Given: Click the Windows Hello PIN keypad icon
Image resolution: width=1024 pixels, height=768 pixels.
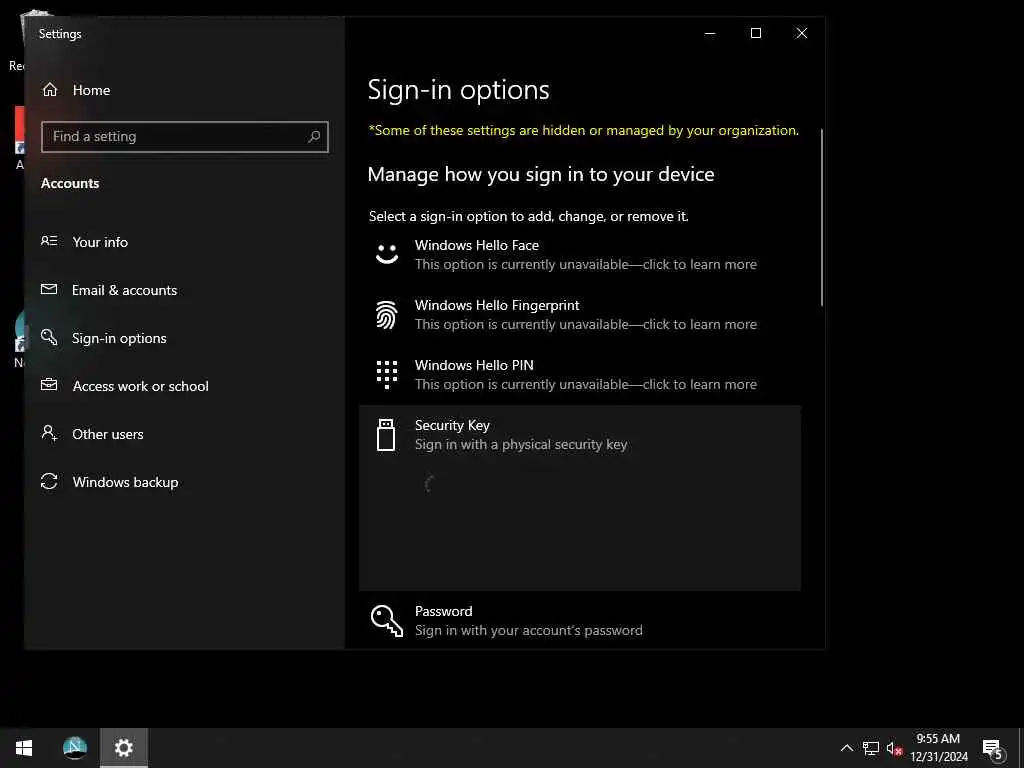Looking at the screenshot, I should (x=387, y=374).
